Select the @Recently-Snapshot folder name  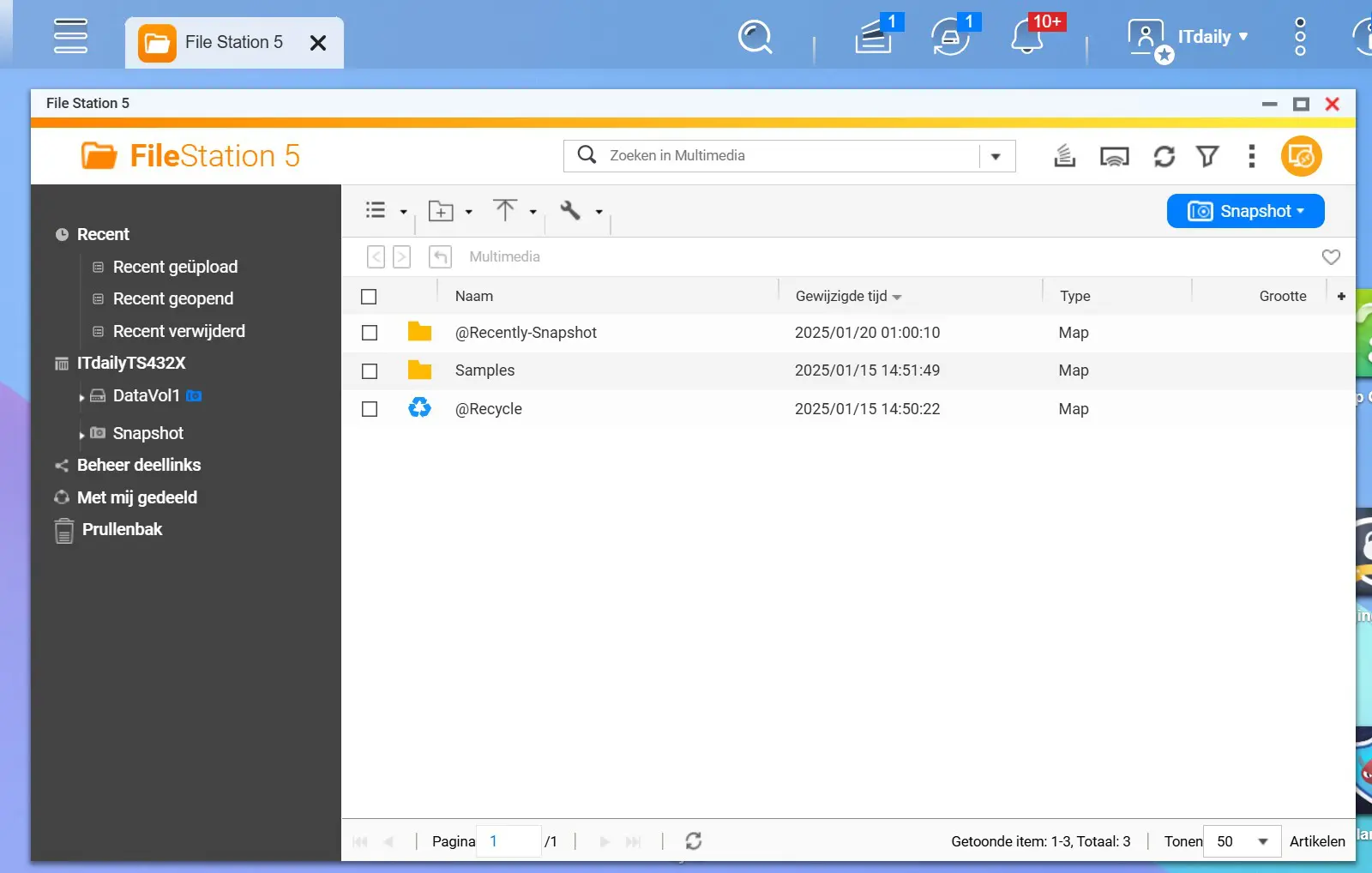point(526,333)
